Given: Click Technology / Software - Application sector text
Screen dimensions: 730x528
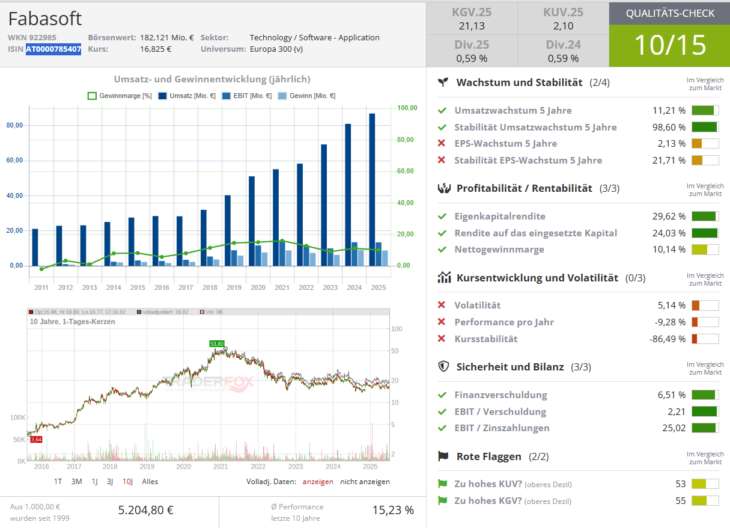Looking at the screenshot, I should (x=315, y=38).
